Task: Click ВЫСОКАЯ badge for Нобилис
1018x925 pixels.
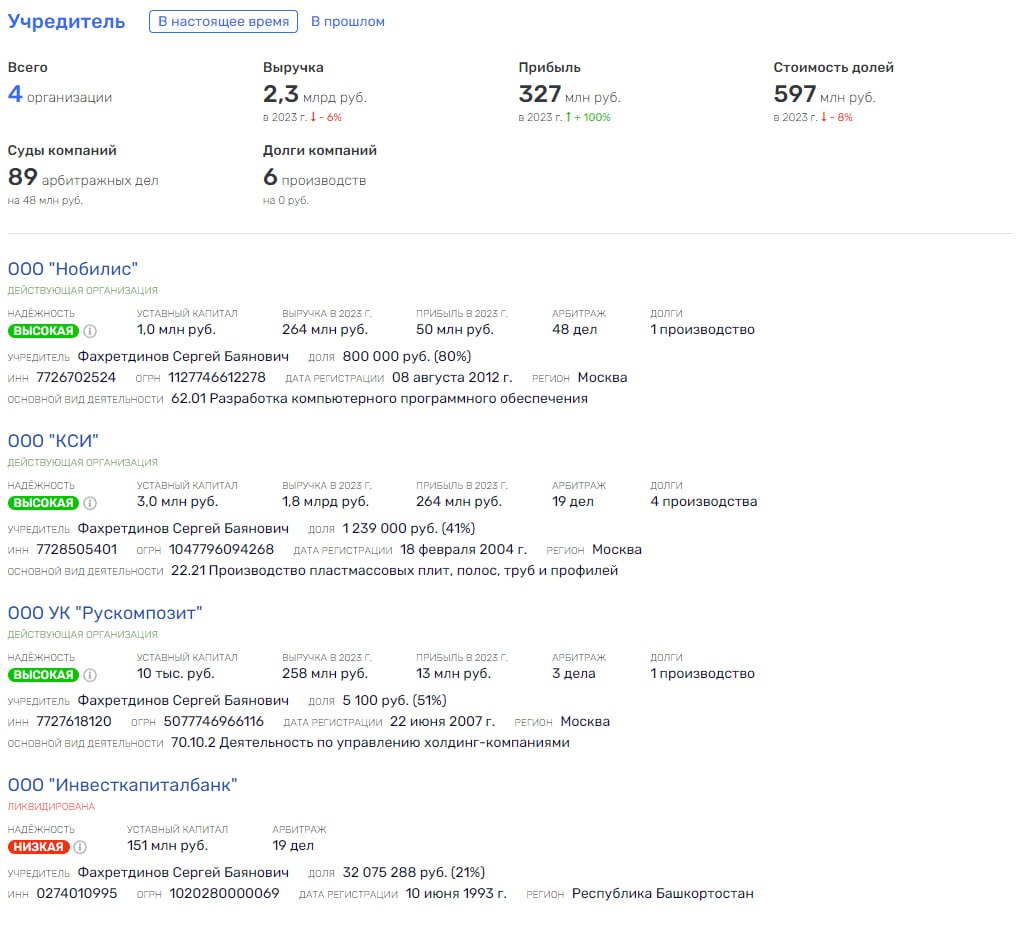Action: 43,331
